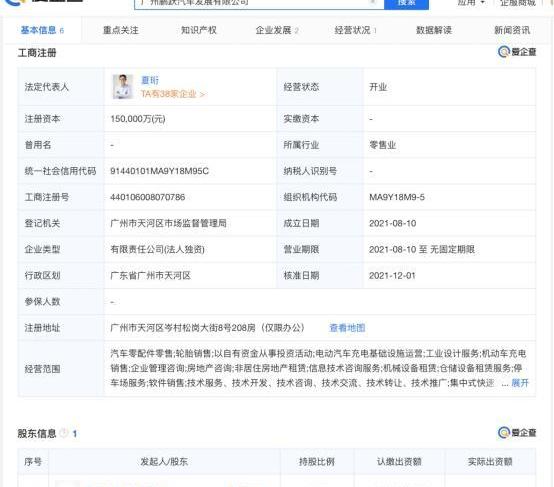554x487 pixels.
Task: Select address 广州市天河区岑村松岗大街8号208房
Action: tap(183, 328)
